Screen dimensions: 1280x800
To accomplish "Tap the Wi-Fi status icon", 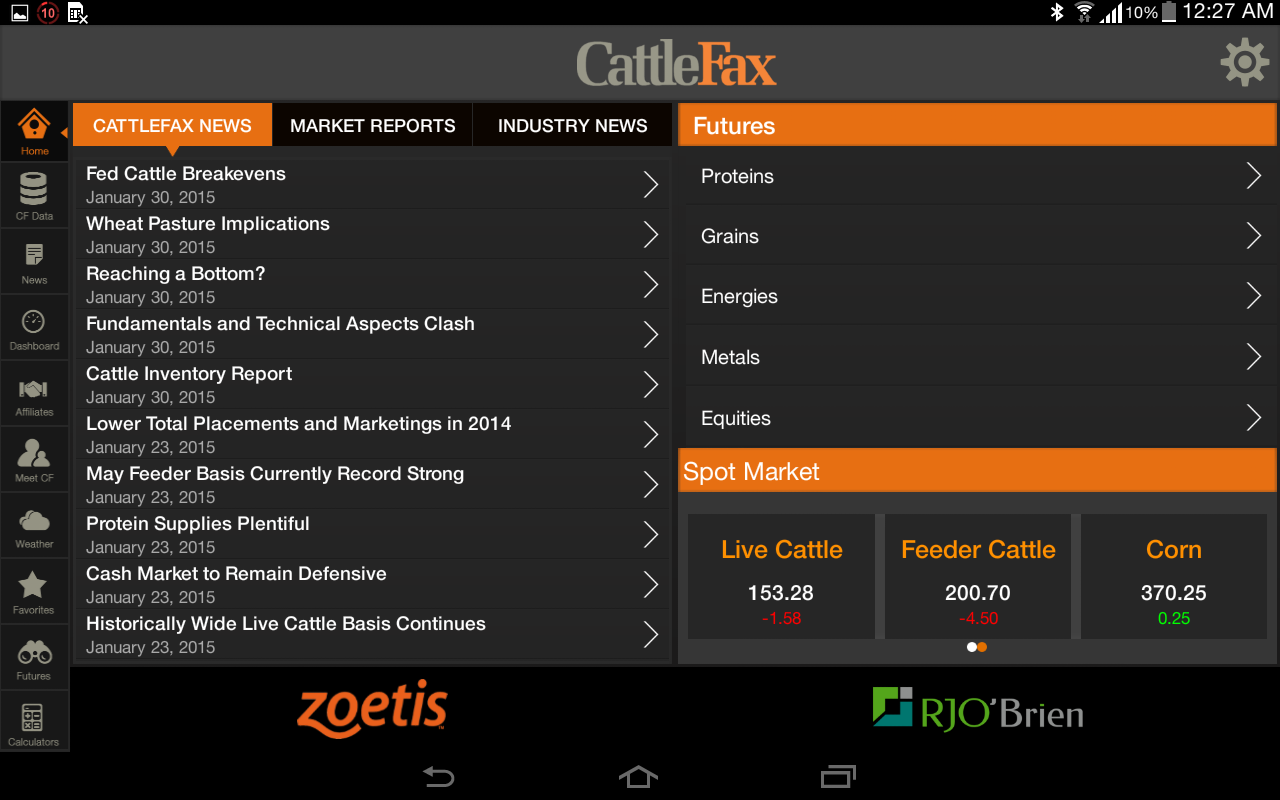I will pyautogui.click(x=1084, y=12).
